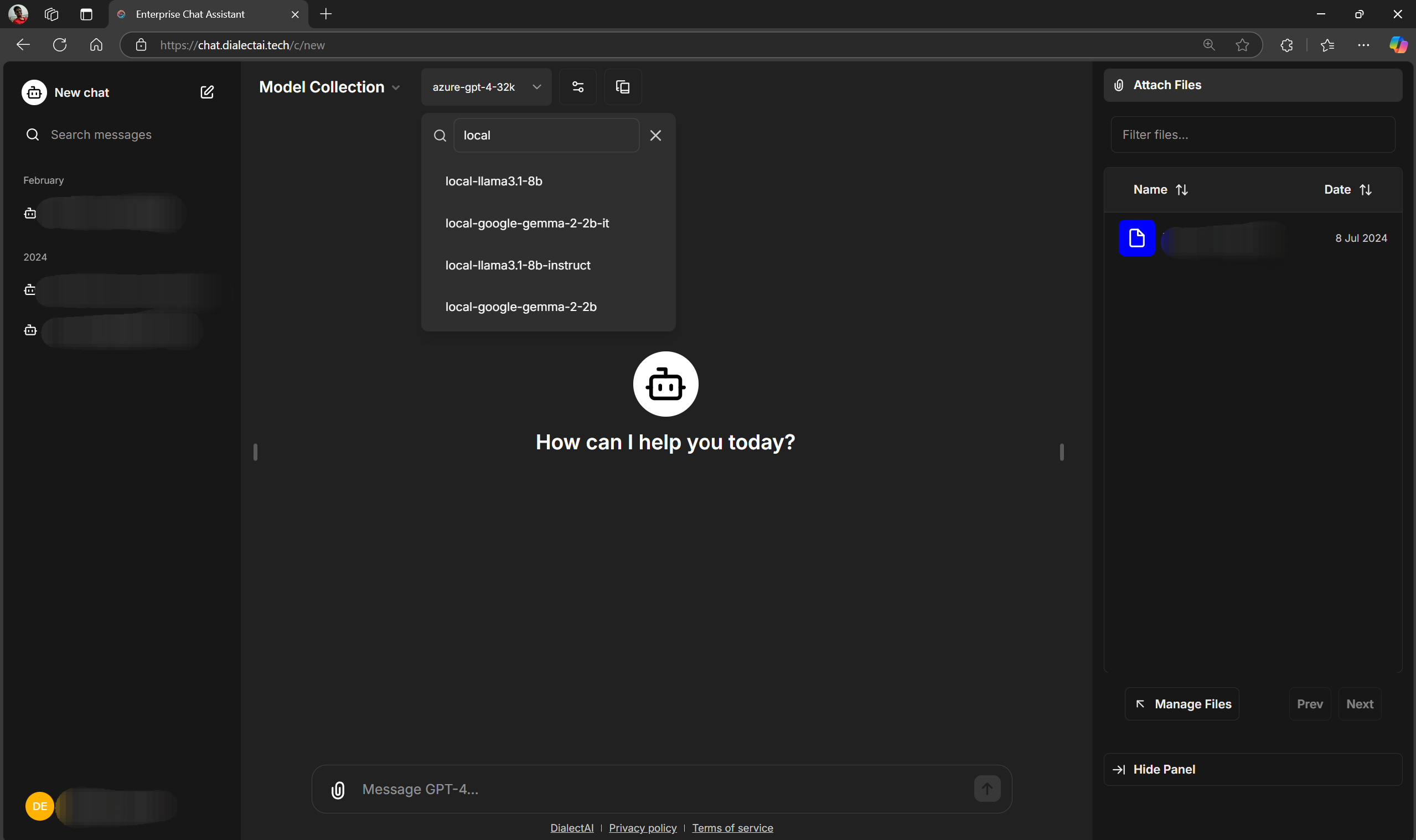Viewport: 1416px width, 840px height.
Task: Open the tab workspaces icon
Action: coord(51,14)
